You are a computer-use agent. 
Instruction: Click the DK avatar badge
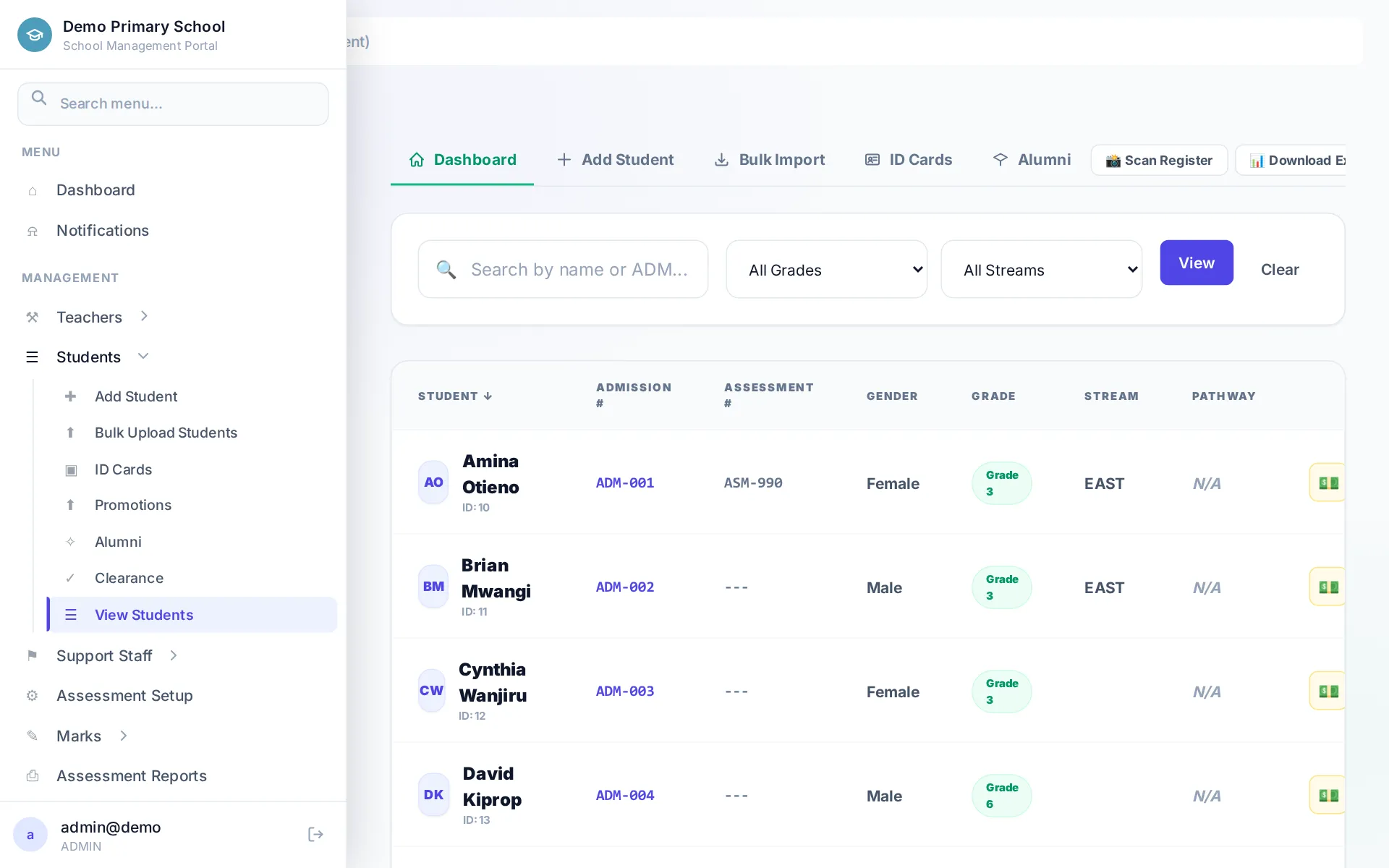(x=433, y=795)
